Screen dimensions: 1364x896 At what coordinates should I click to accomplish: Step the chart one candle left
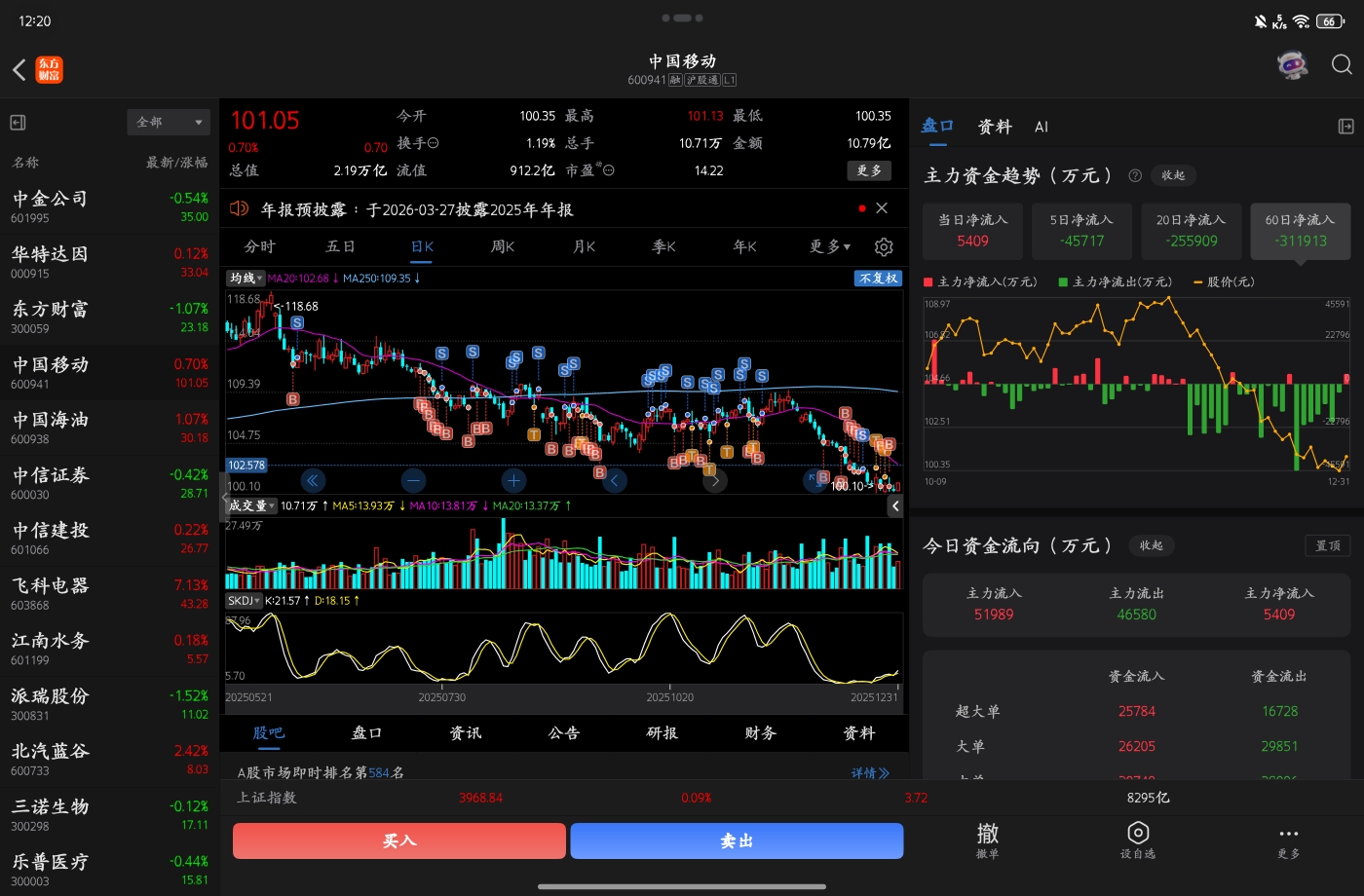pos(615,480)
